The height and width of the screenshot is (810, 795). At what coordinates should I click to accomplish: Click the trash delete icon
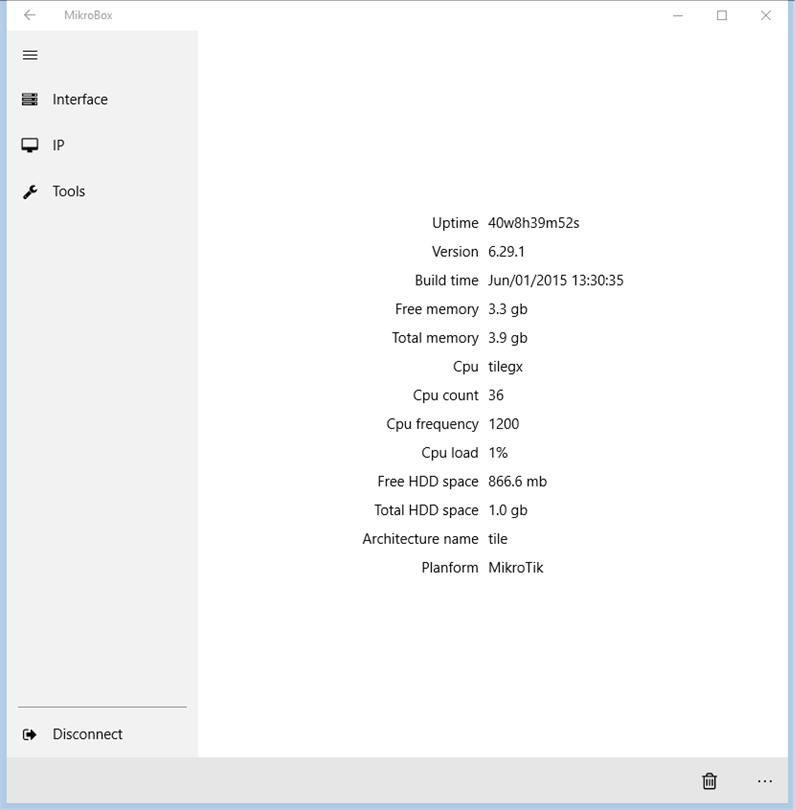point(709,781)
